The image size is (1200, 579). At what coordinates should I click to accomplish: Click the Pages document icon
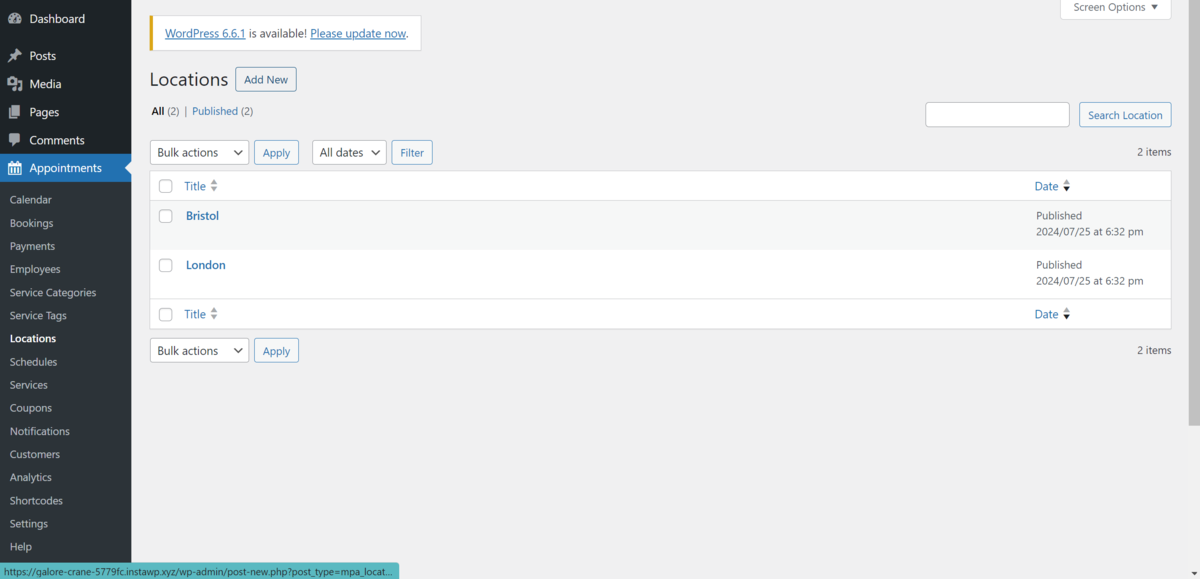pos(15,112)
